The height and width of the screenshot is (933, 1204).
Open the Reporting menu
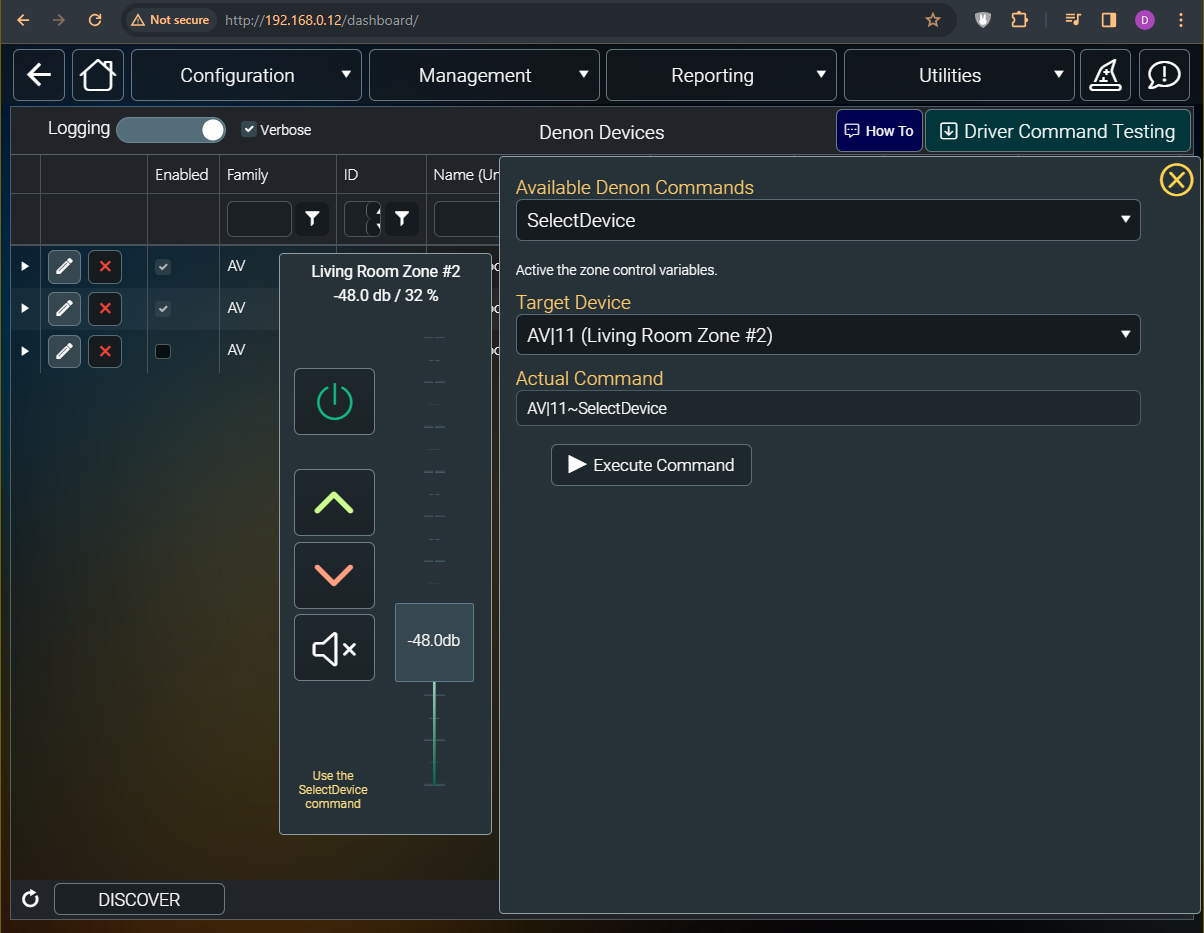(x=721, y=75)
